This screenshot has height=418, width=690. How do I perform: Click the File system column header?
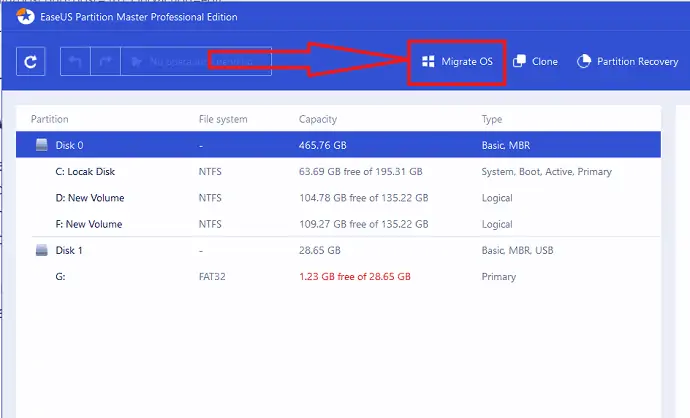(x=223, y=119)
